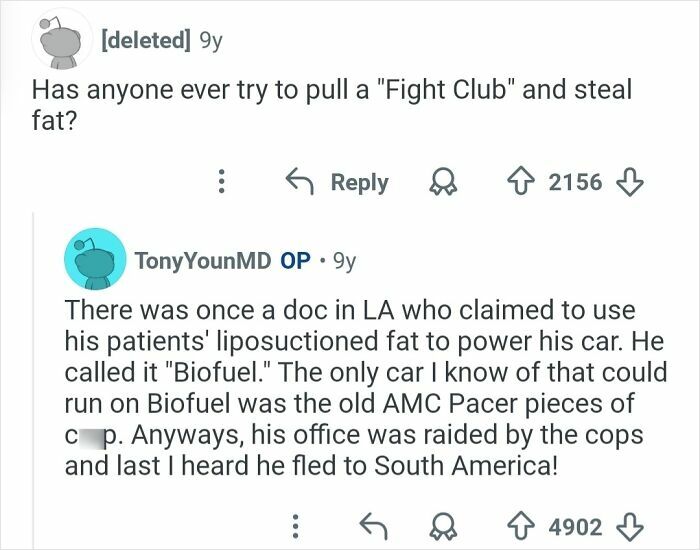Downvote the Fight Club comment
The height and width of the screenshot is (550, 700).
pos(629,182)
